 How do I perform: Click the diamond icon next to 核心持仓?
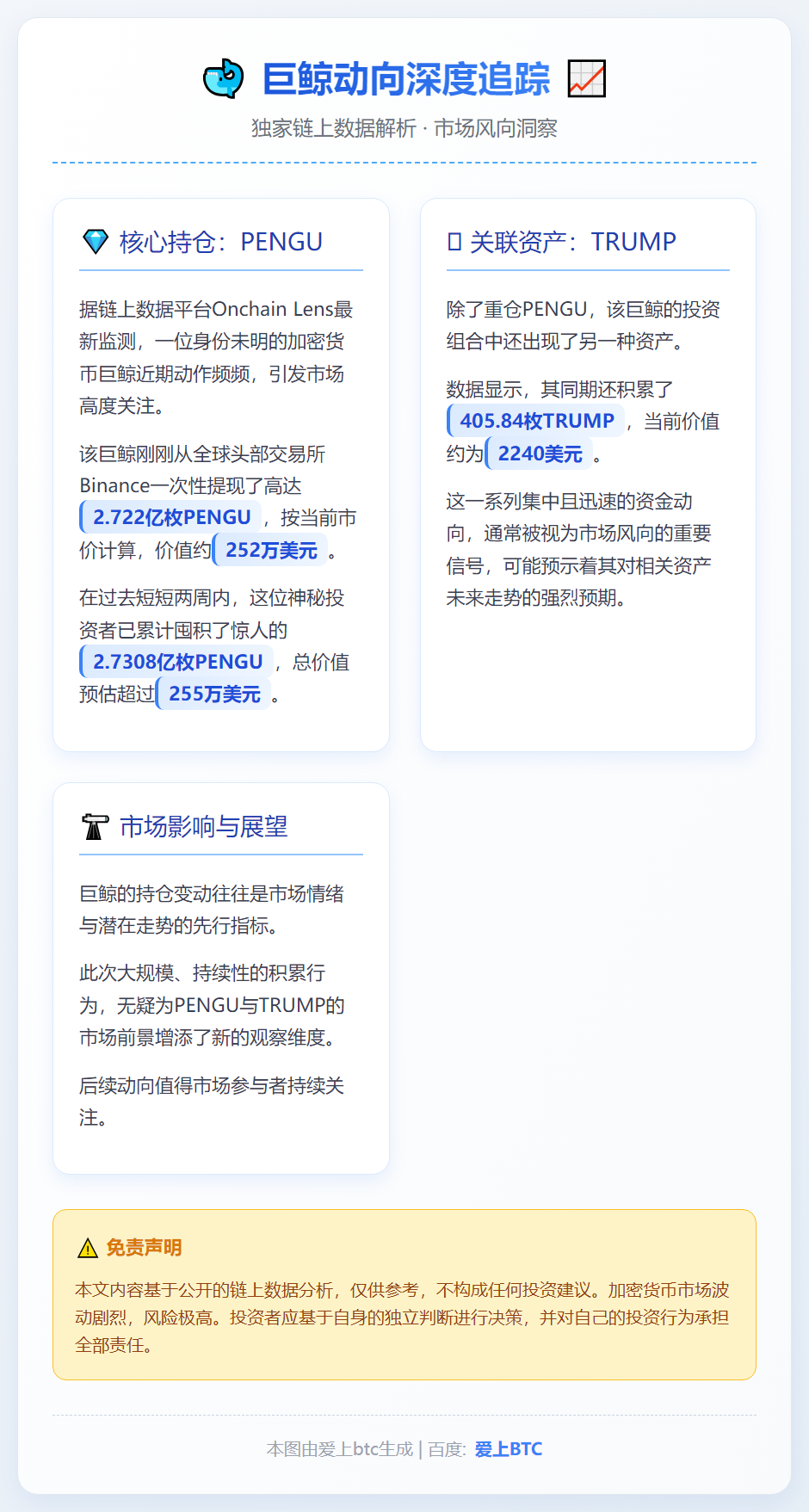click(95, 242)
